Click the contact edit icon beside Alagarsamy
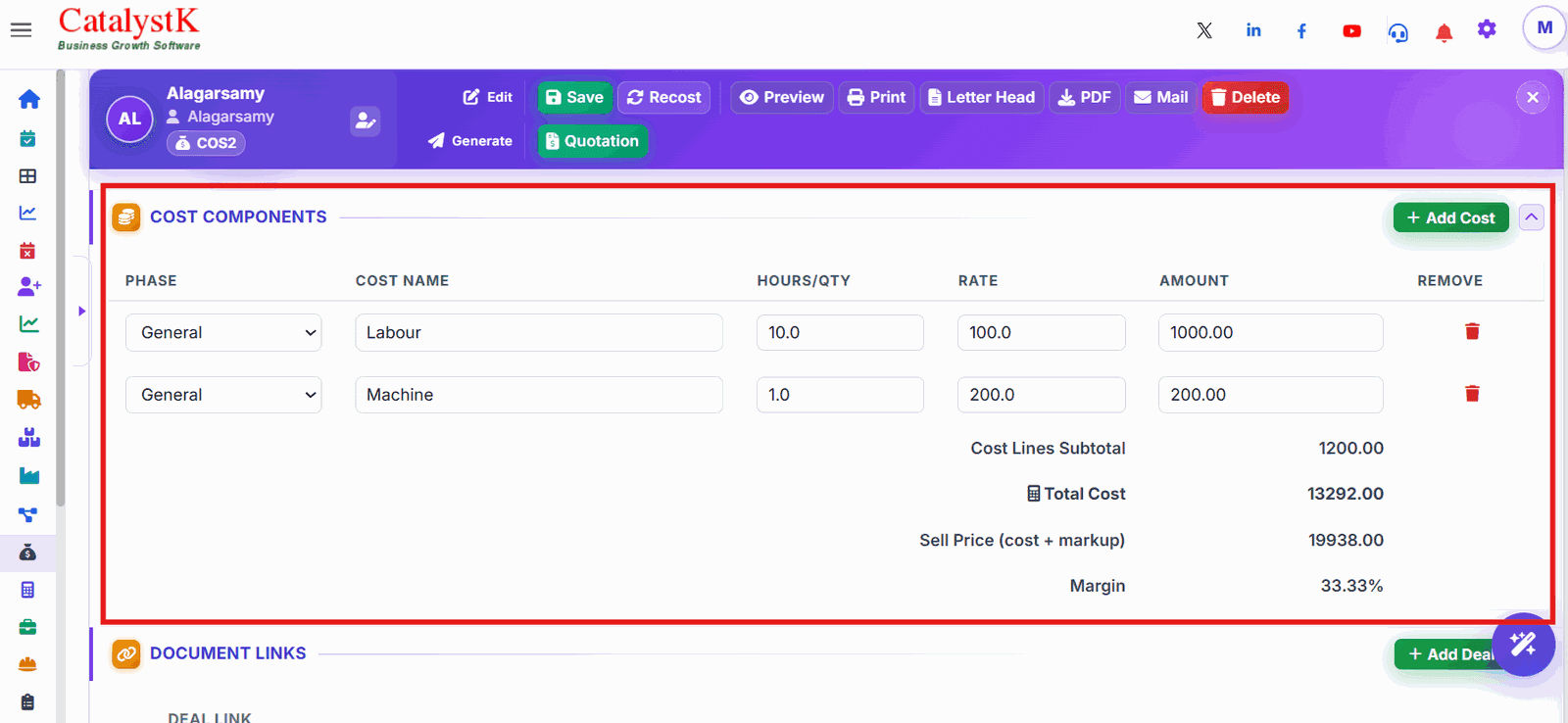 (x=365, y=120)
